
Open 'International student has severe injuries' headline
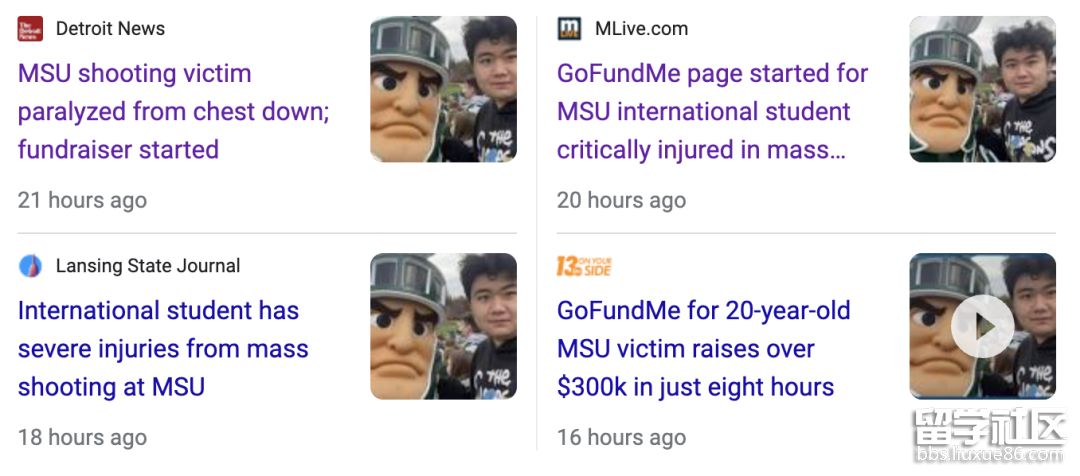click(x=163, y=348)
